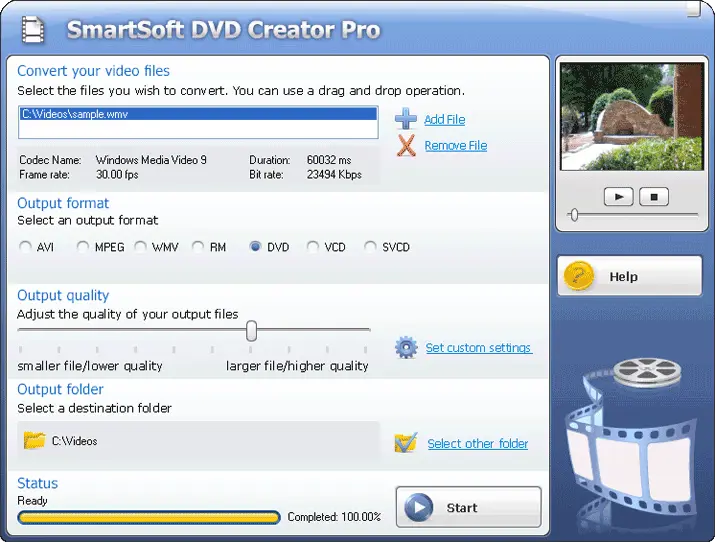The image size is (715, 542).
Task: Select the WMV radio button
Action: pos(141,247)
